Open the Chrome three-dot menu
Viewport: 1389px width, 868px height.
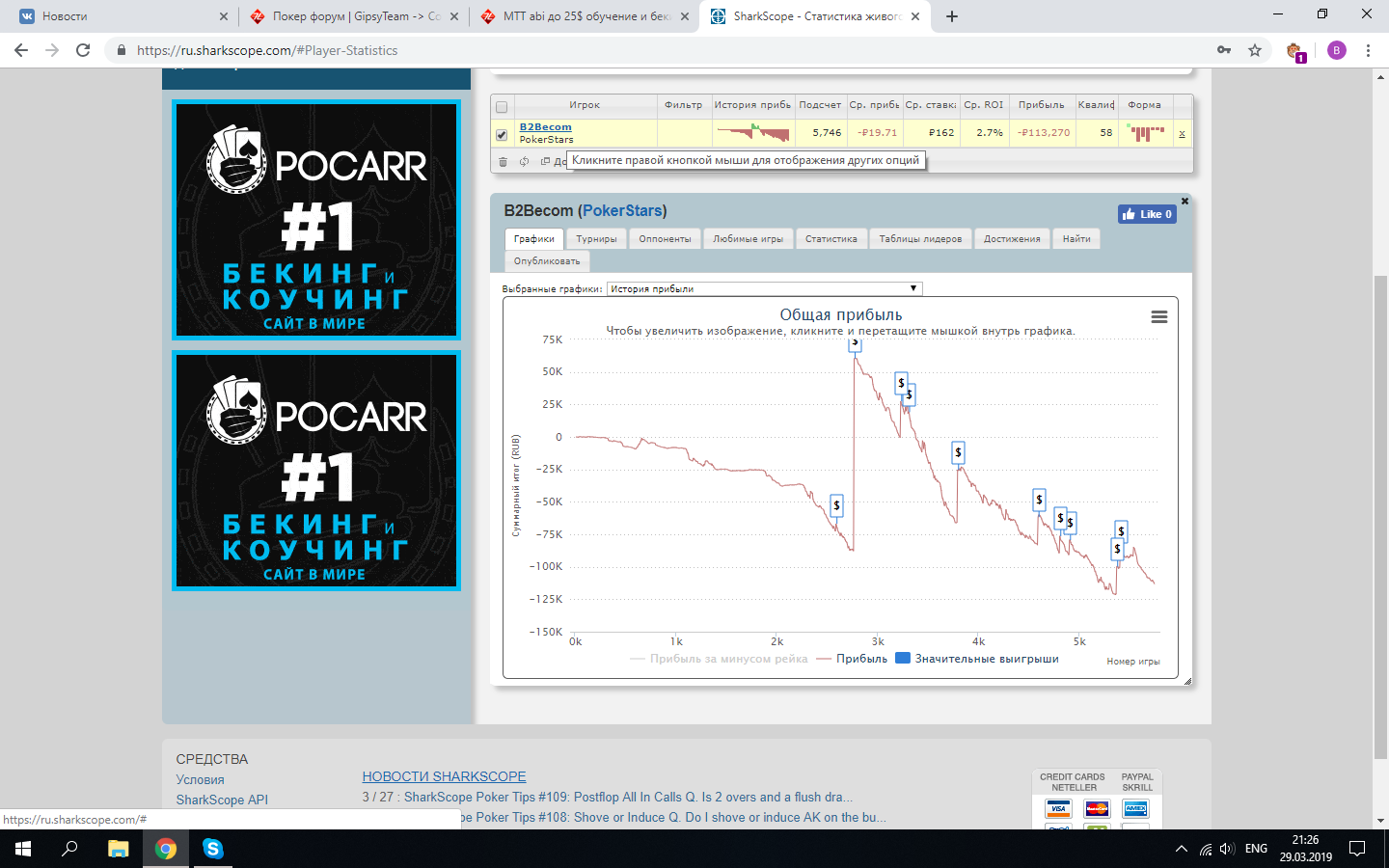click(x=1368, y=50)
